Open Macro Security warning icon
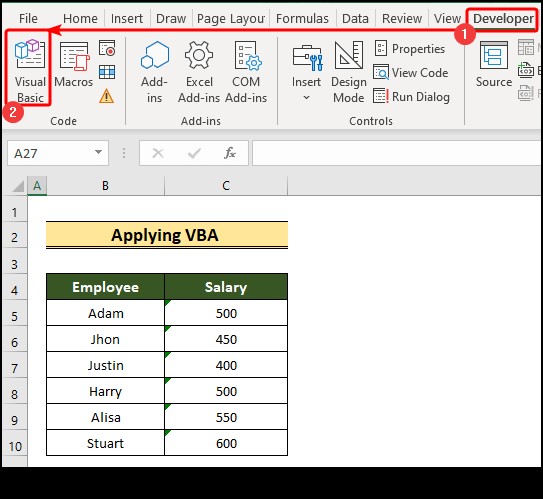The image size is (543, 499). 106,96
